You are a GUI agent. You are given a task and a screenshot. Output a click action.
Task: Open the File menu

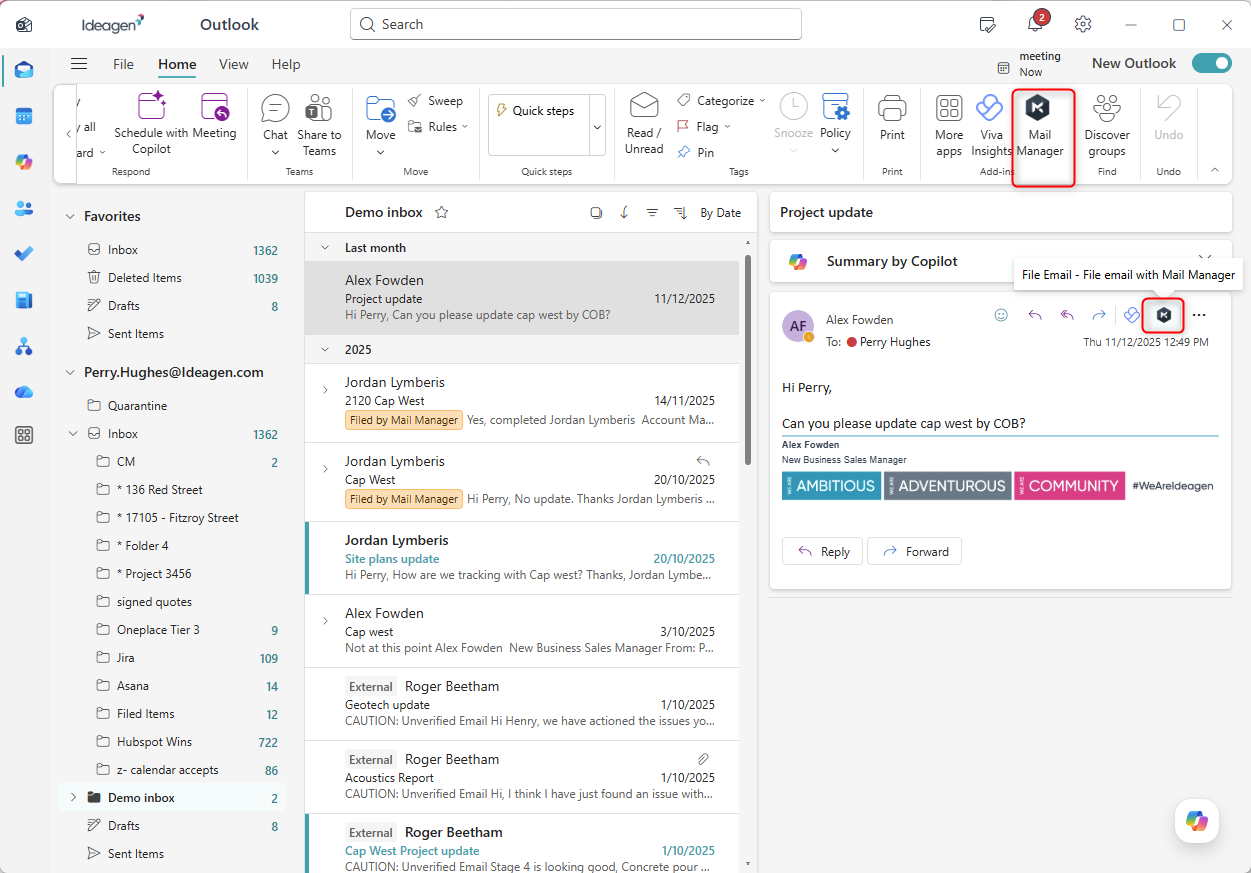point(123,64)
